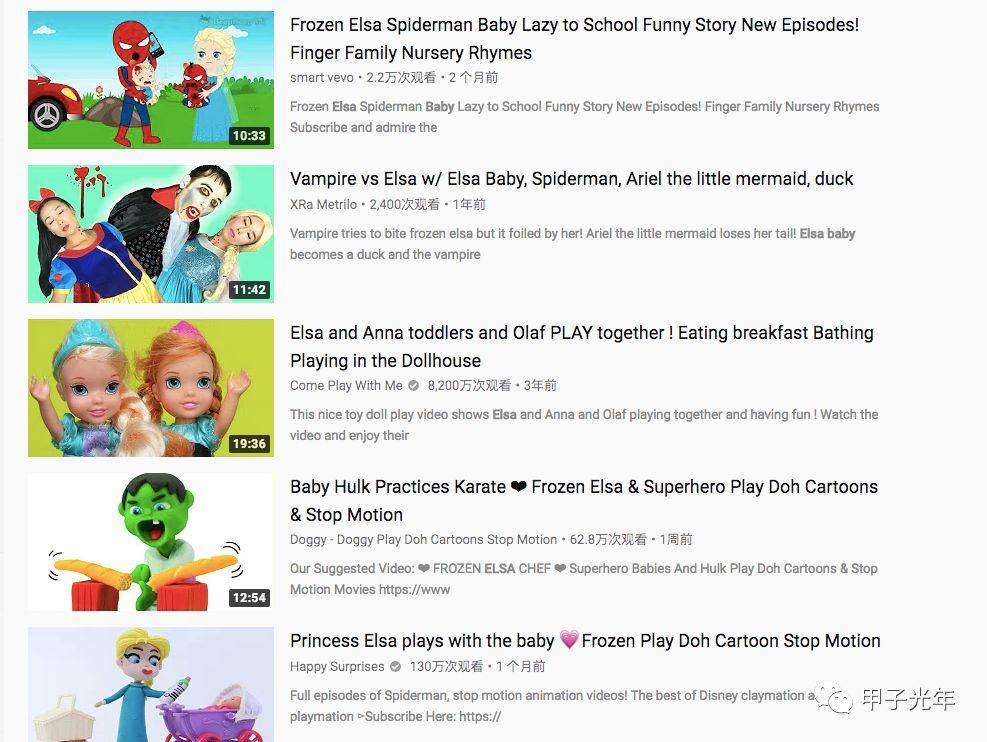Open the Princess Elsa plays with baby thumbnail
This screenshot has width=987, height=742.
coord(150,685)
